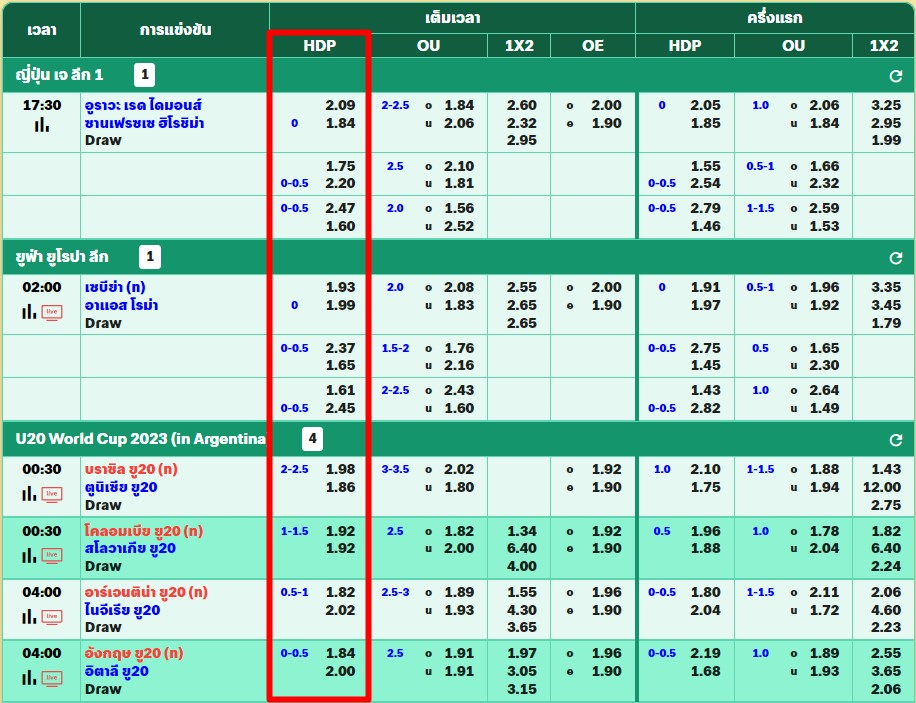Open stats chart icon for 17:30 Urawa match

(x=42, y=125)
